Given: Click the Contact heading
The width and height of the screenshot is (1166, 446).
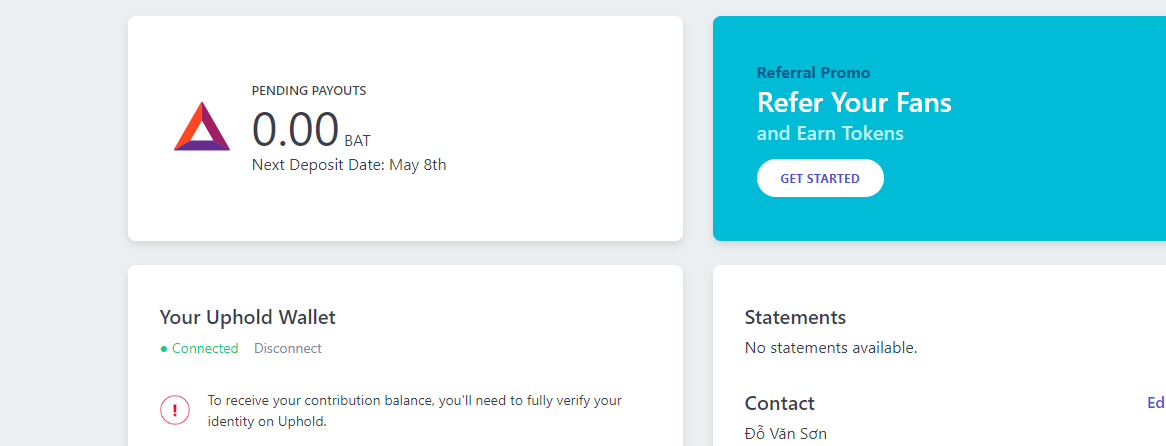Looking at the screenshot, I should point(779,403).
